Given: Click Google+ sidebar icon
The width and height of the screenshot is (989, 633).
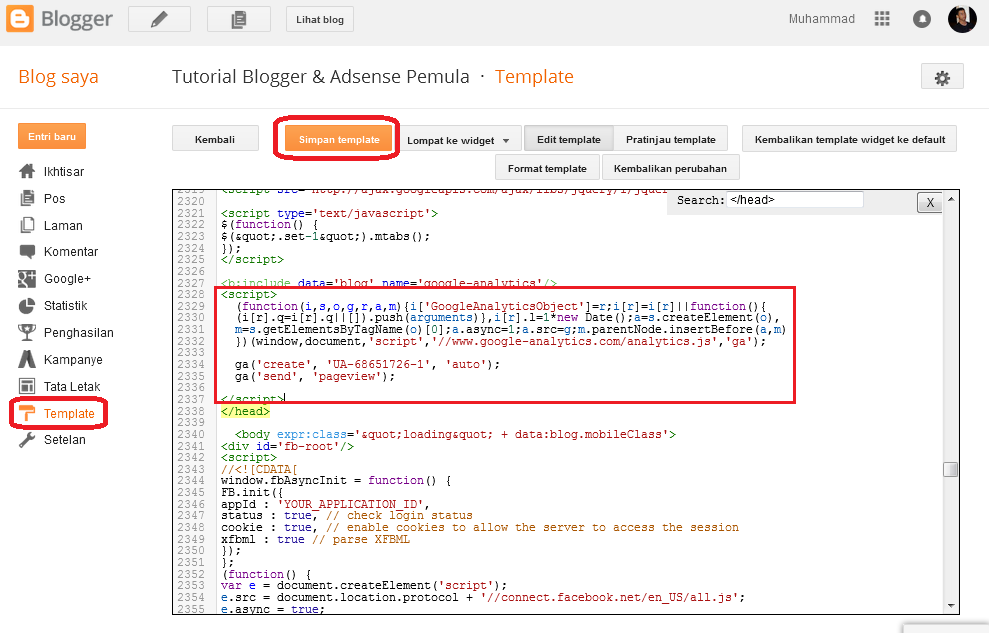Looking at the screenshot, I should click(26, 279).
